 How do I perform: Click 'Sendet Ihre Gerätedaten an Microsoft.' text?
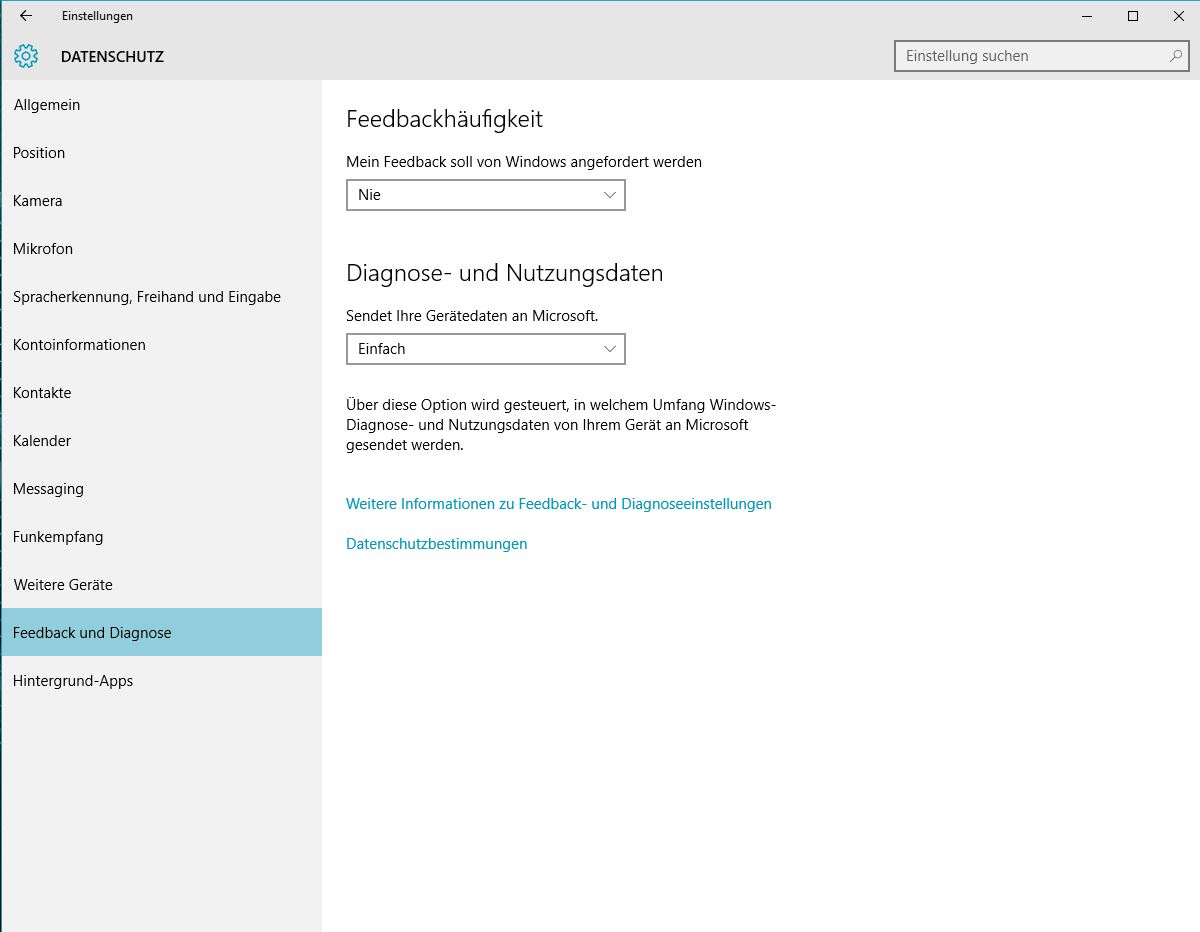pos(472,316)
